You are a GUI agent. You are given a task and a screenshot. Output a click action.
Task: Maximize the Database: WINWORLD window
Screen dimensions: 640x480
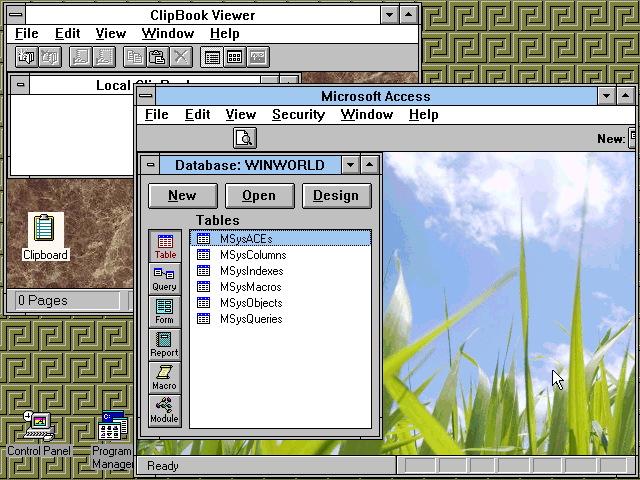[369, 165]
